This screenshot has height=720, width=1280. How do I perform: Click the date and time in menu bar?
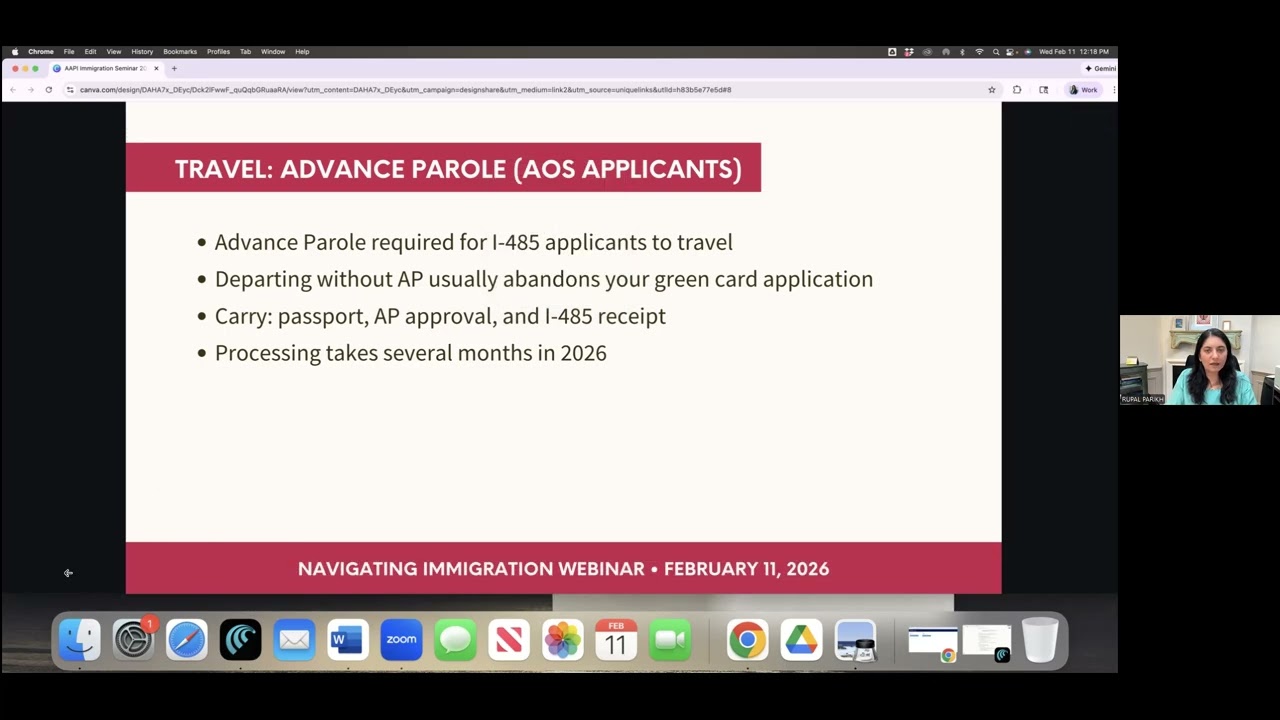tap(1074, 52)
